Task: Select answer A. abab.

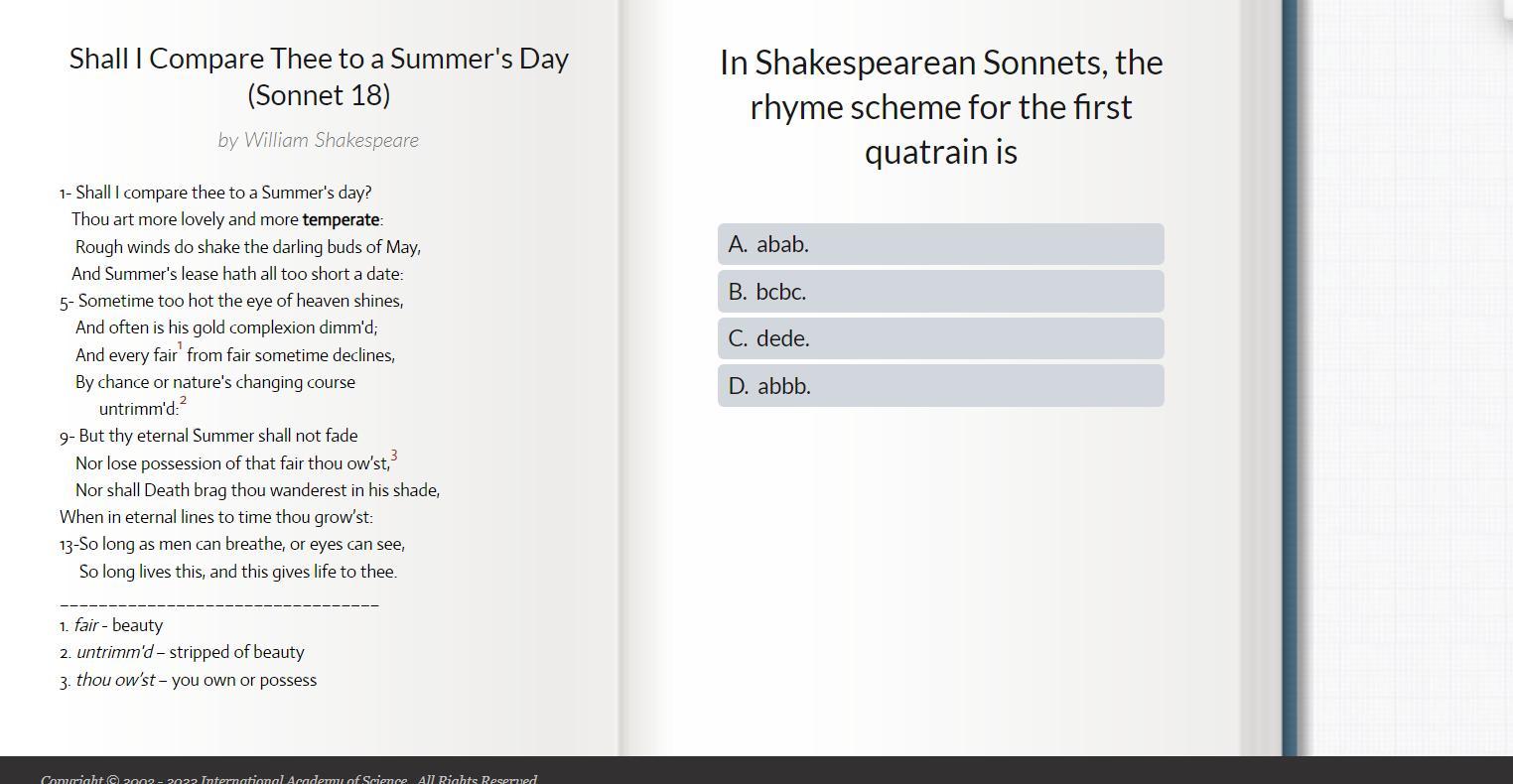Action: pyautogui.click(x=939, y=244)
